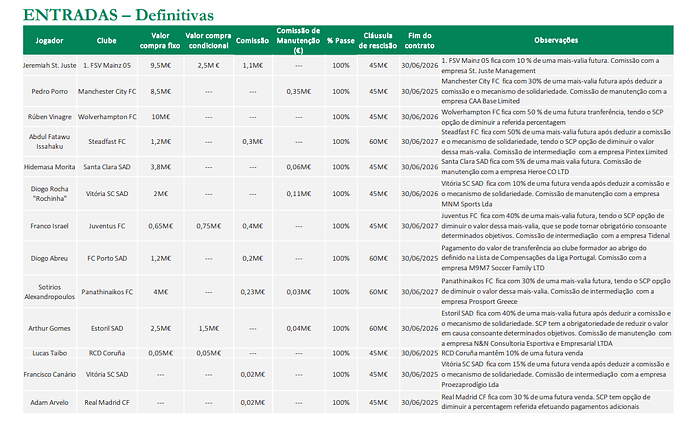Select player name 'Pedro Porro'
690x433 pixels.
tap(49, 92)
